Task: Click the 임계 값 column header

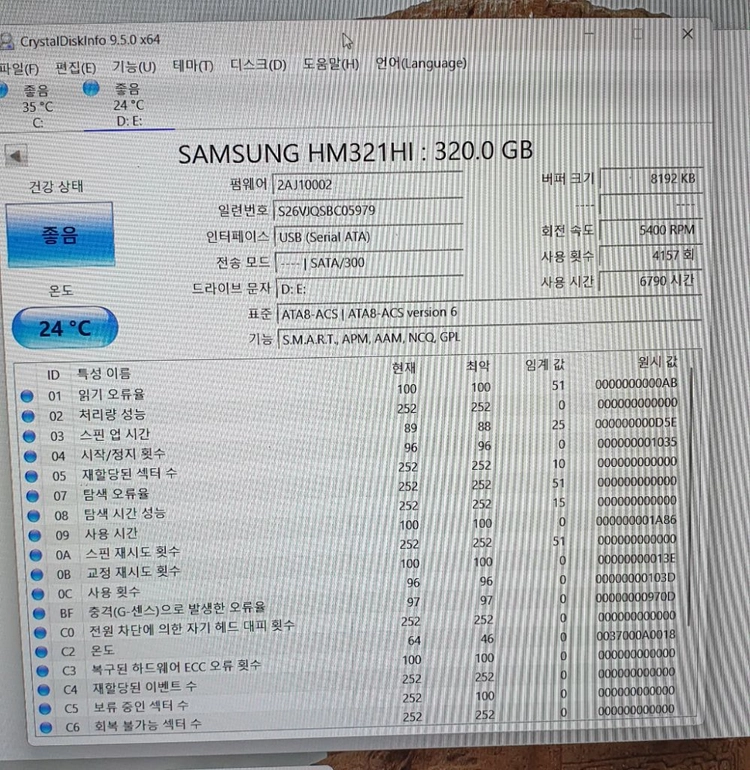Action: click(x=545, y=364)
